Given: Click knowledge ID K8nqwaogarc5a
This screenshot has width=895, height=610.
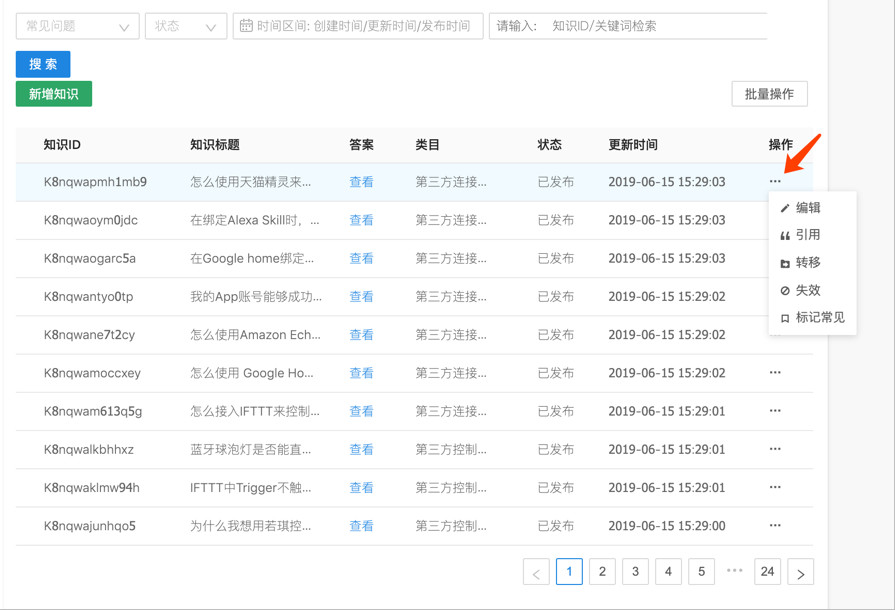Looking at the screenshot, I should [90, 258].
